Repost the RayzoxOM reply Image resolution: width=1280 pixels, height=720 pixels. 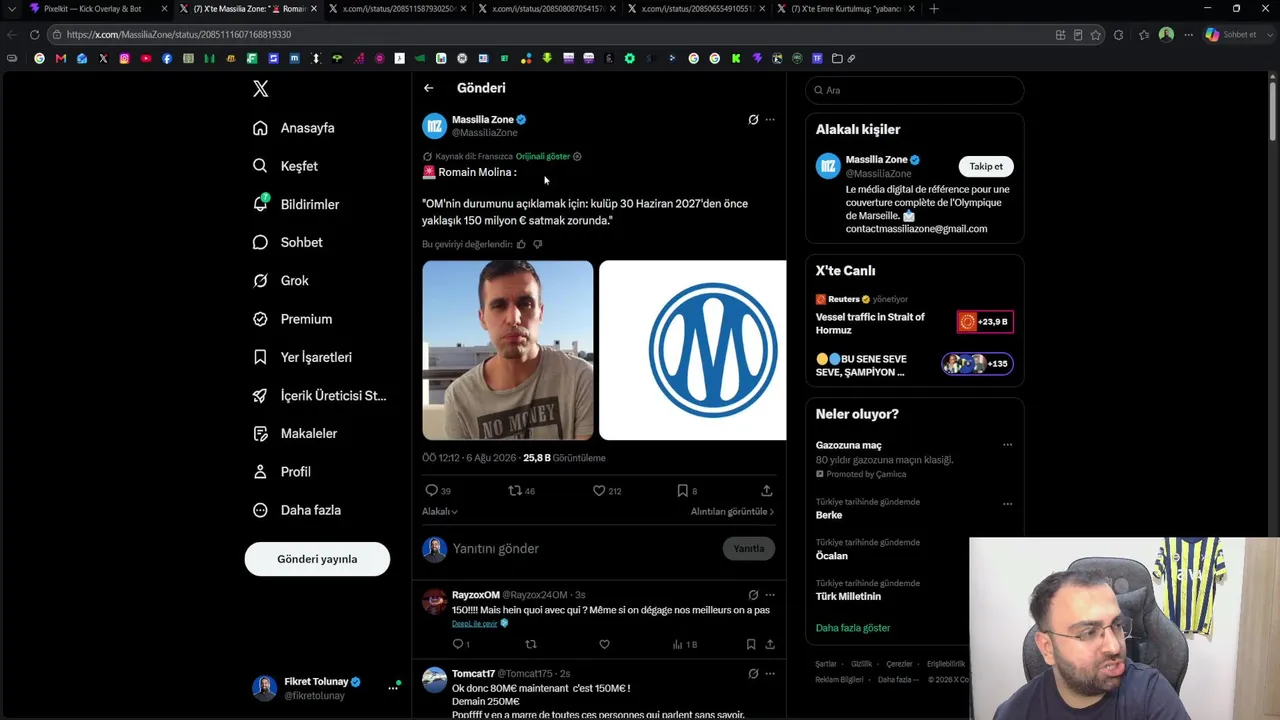(x=531, y=645)
